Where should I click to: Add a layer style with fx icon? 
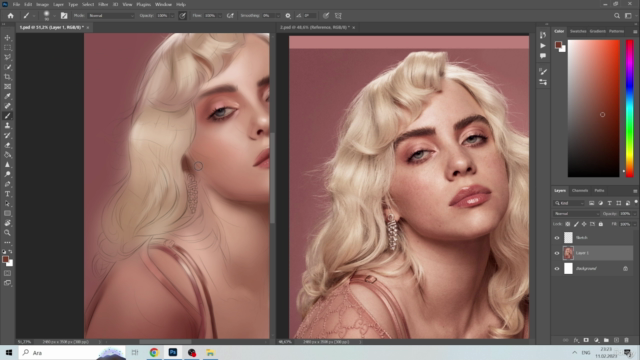[576, 340]
